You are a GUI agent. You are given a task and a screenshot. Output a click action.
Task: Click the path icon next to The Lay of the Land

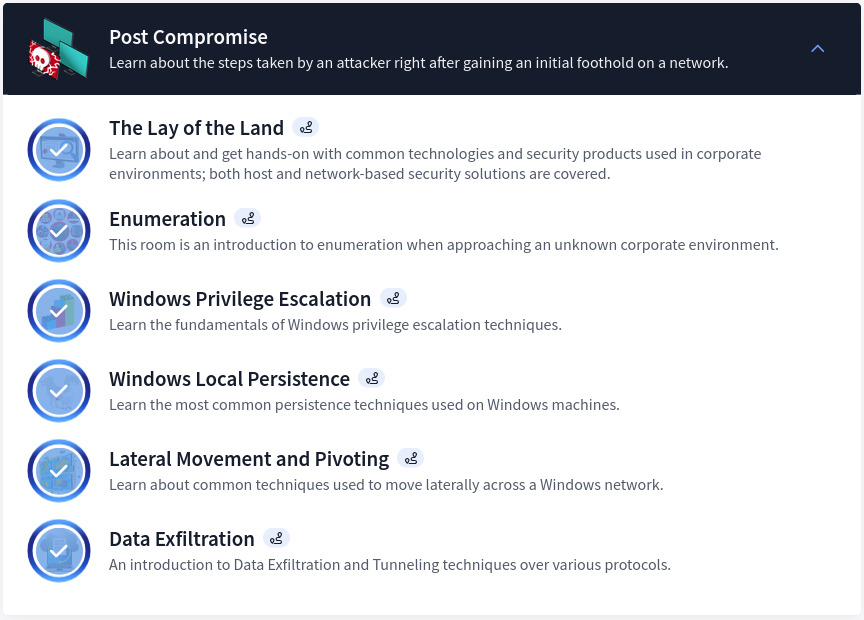pos(306,127)
